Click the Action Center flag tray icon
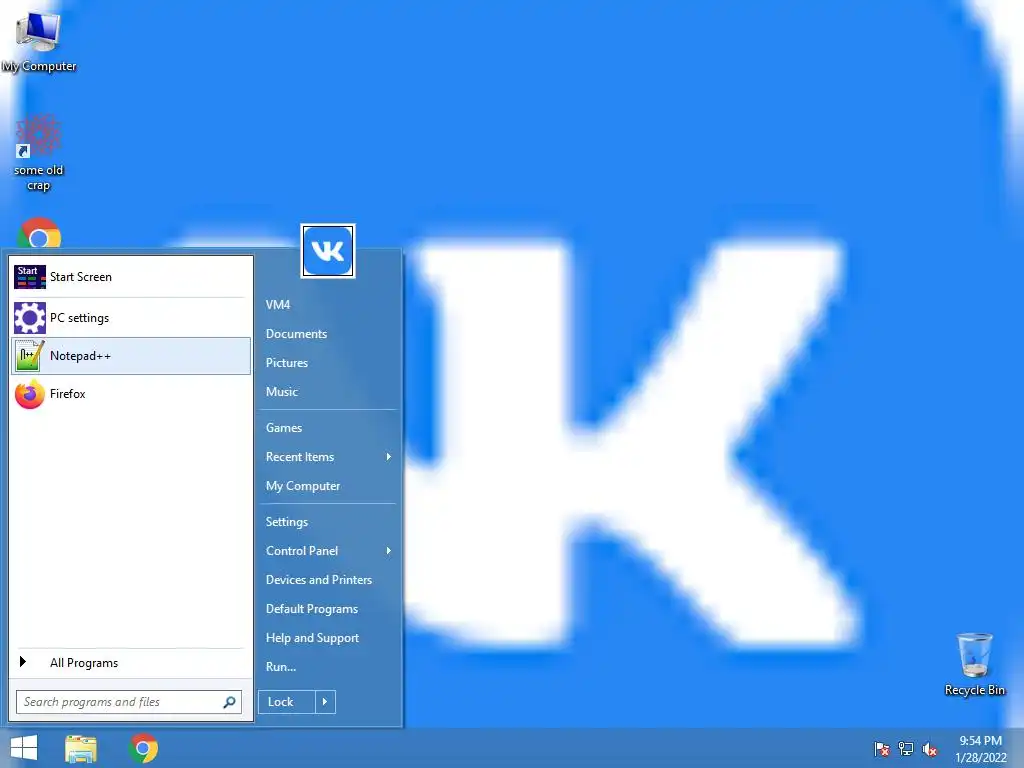 click(x=882, y=749)
